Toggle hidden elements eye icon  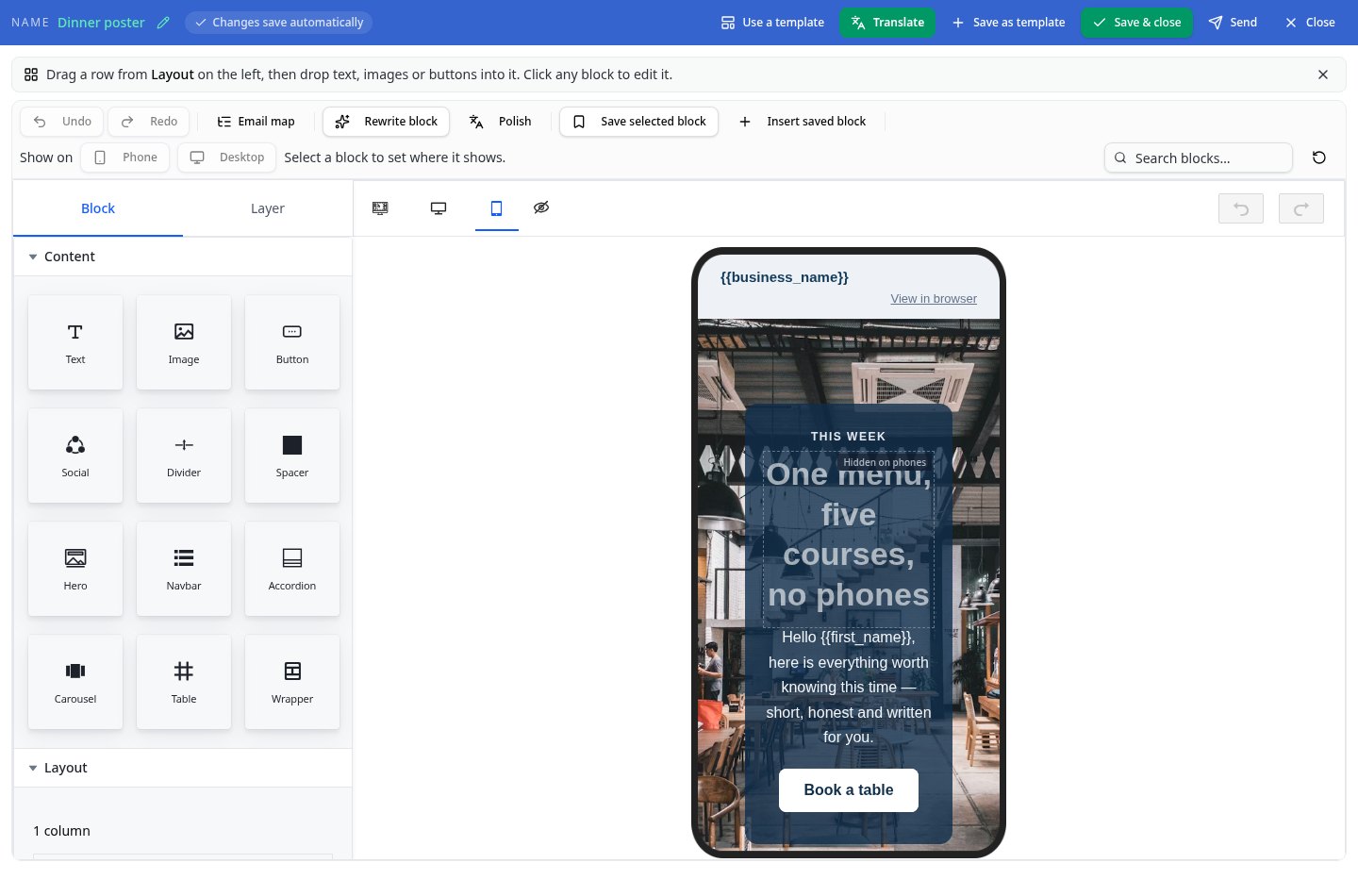pos(541,208)
